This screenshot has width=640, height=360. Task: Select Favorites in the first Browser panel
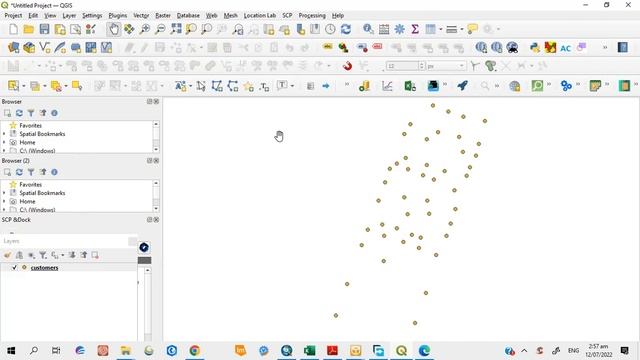point(31,125)
